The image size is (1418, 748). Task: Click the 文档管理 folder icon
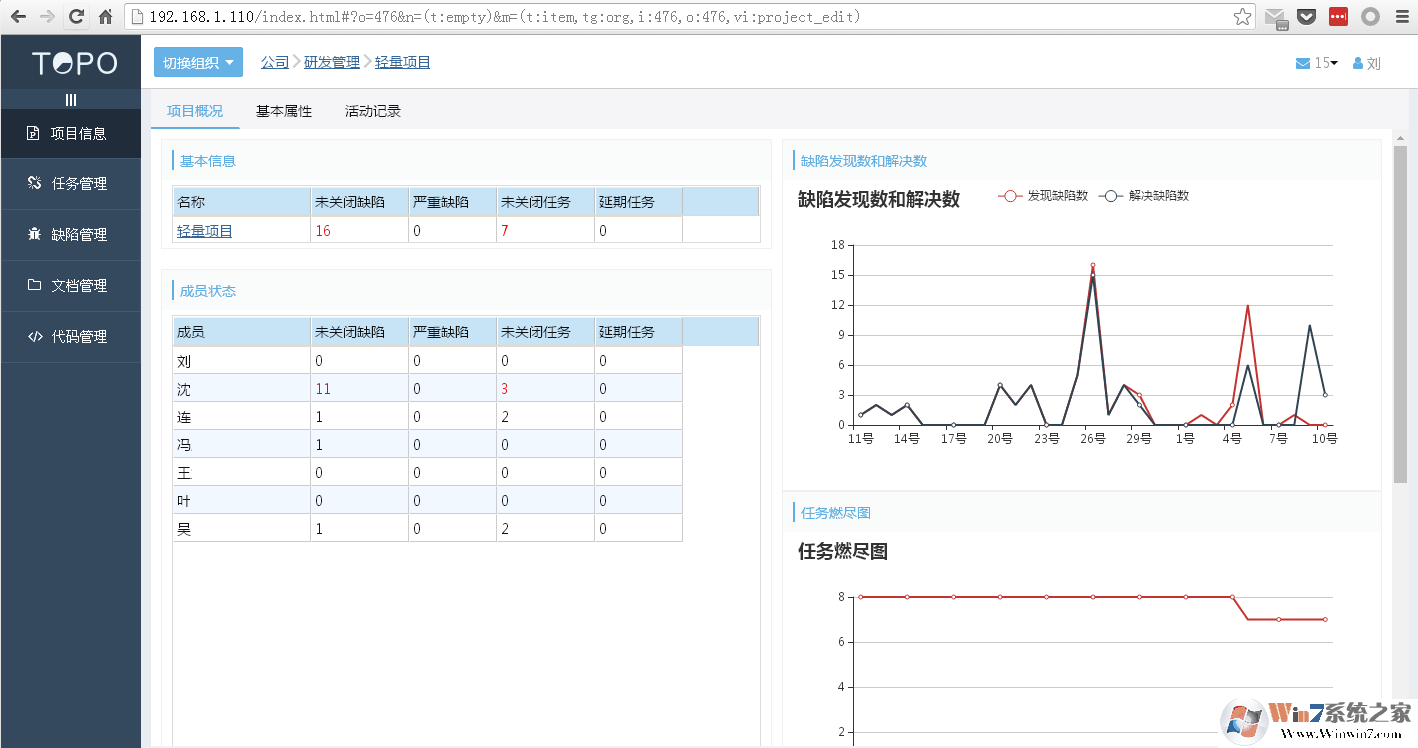coord(32,285)
